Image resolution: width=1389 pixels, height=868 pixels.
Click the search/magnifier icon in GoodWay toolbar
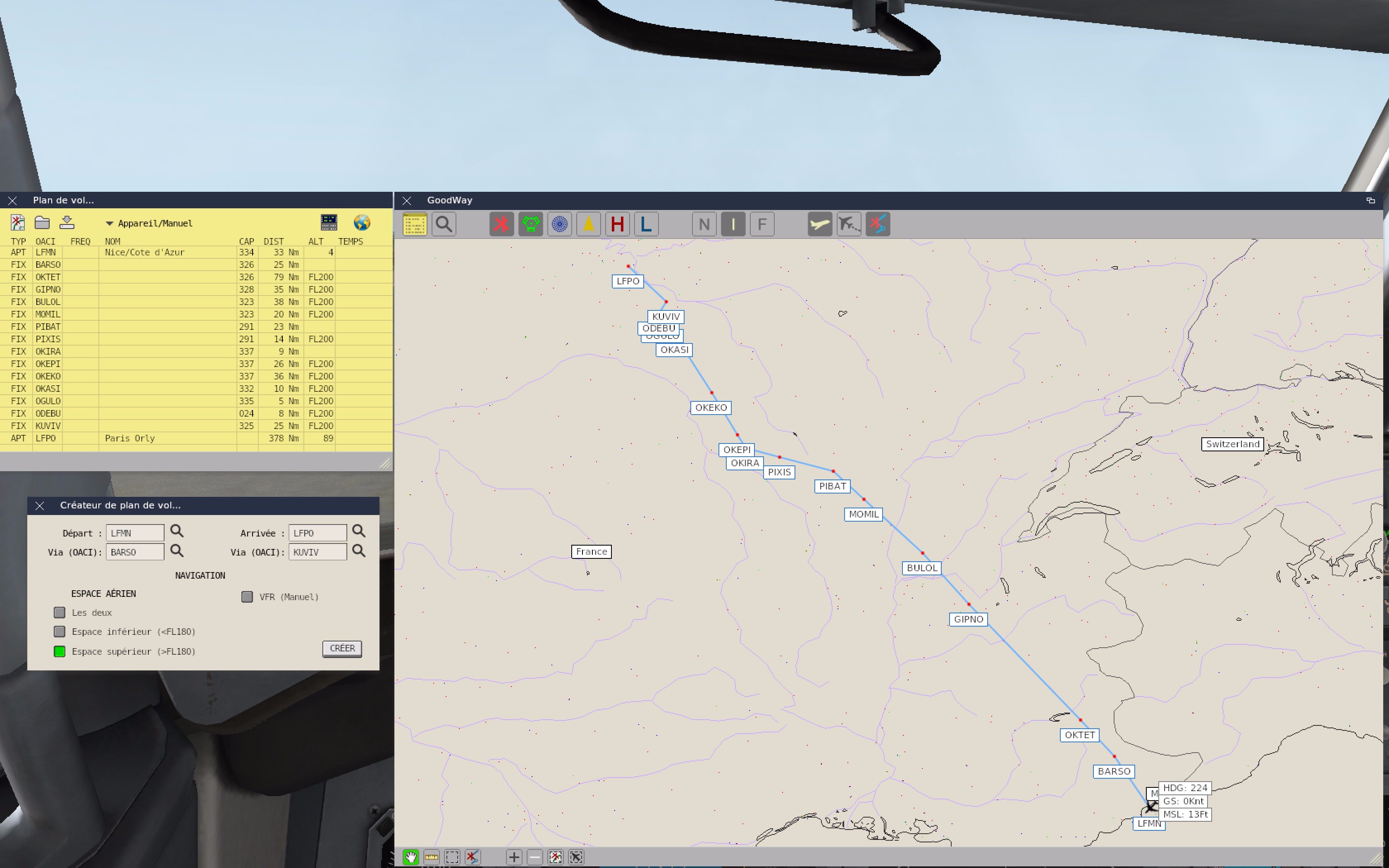445,223
